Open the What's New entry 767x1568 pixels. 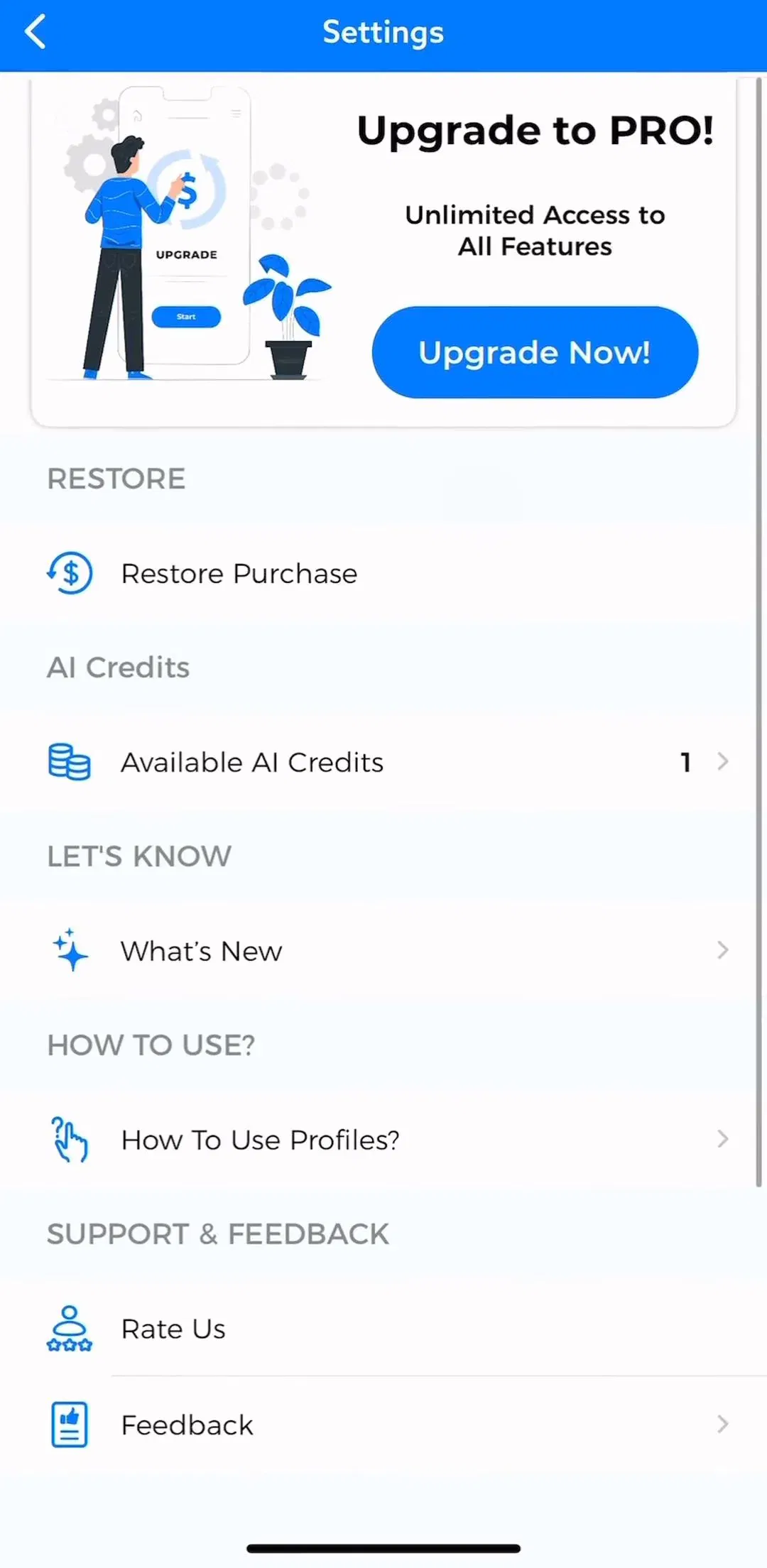click(383, 950)
